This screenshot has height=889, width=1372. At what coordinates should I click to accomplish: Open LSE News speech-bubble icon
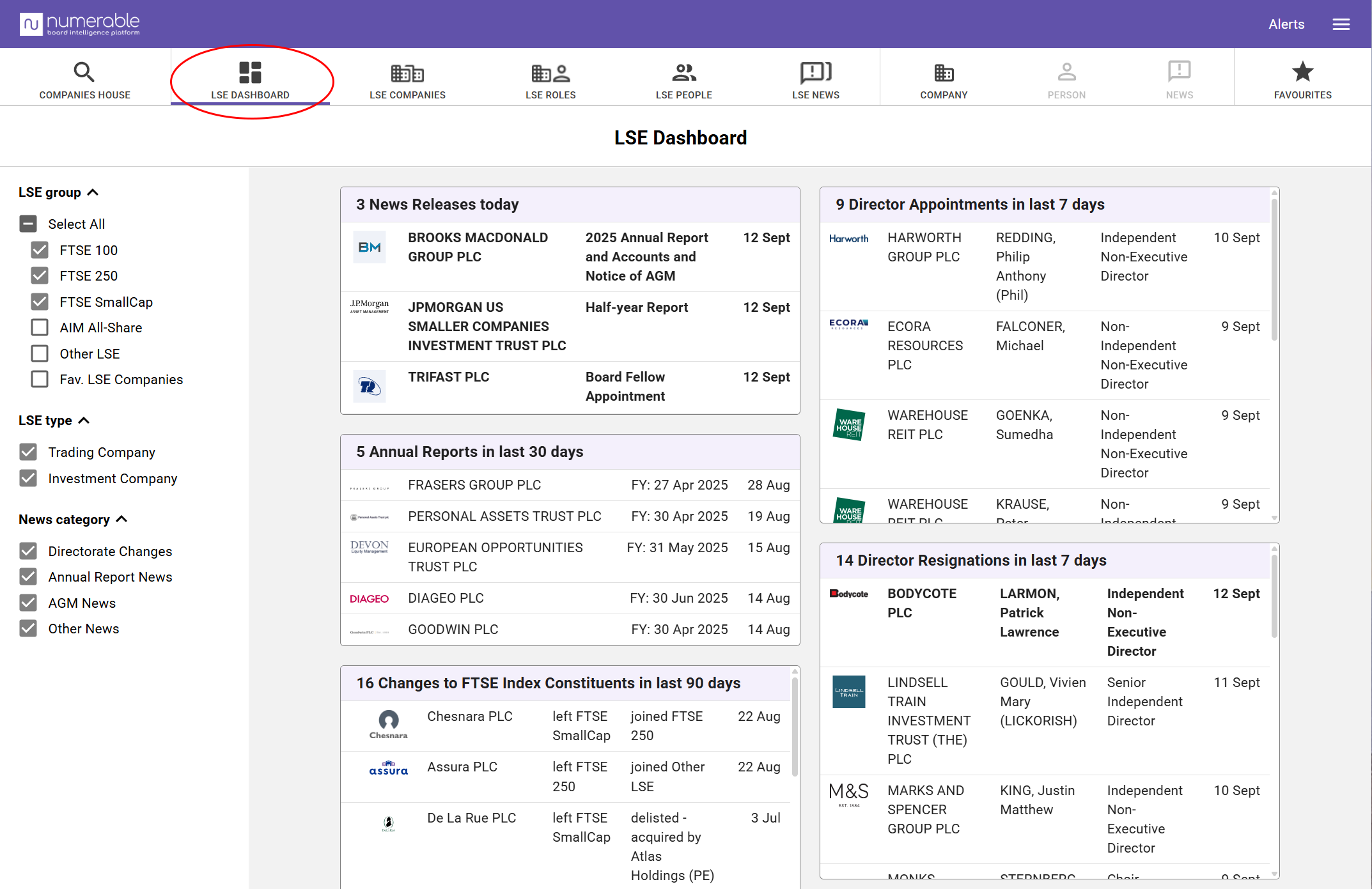[815, 73]
